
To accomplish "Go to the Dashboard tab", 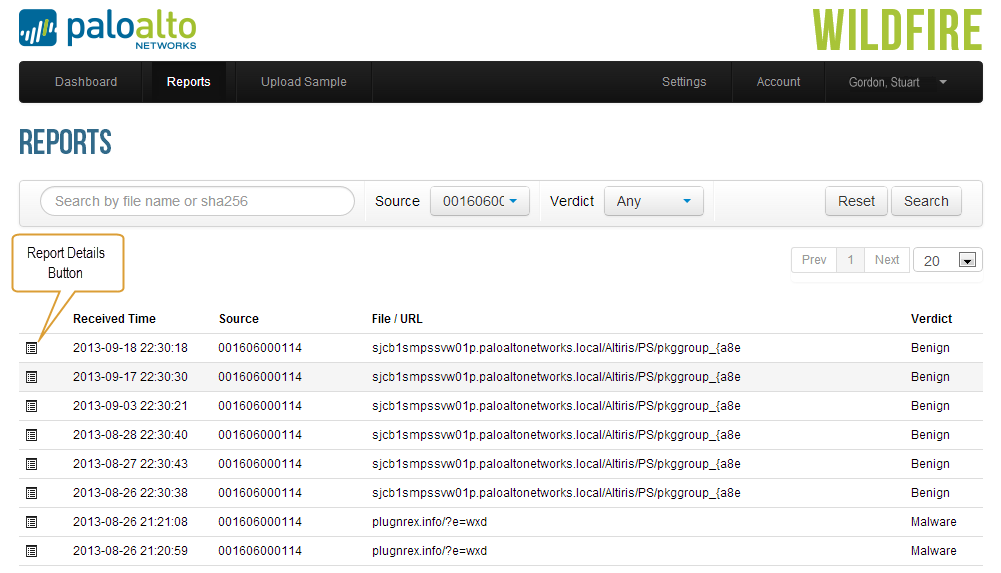I will [x=86, y=82].
